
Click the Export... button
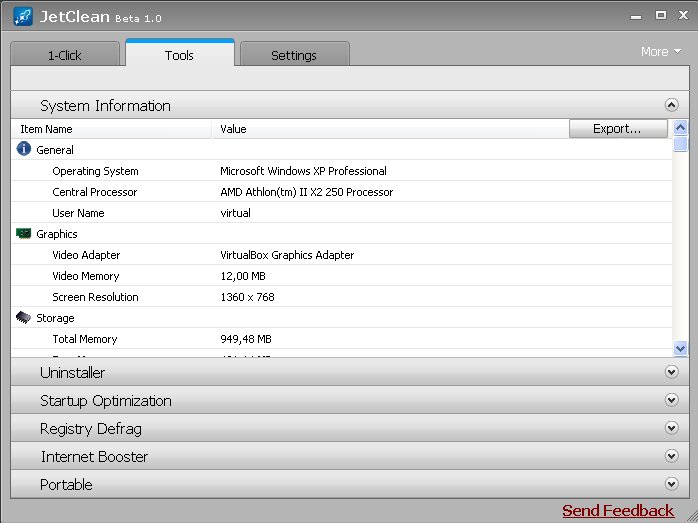click(618, 129)
